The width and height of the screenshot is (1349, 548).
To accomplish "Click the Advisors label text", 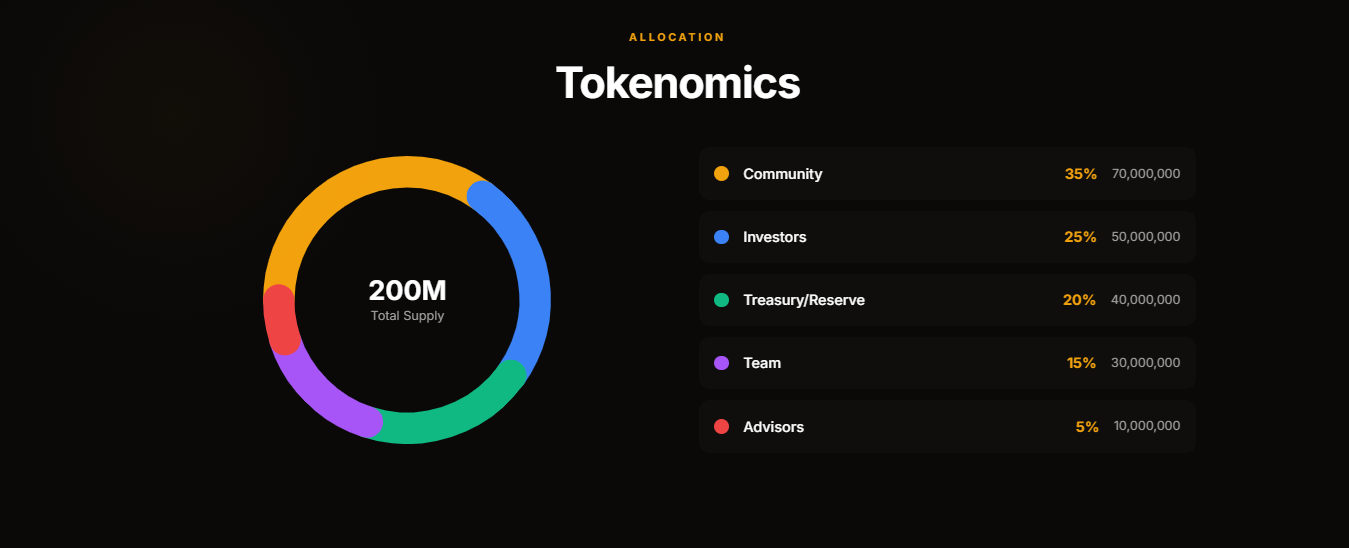I will point(773,427).
